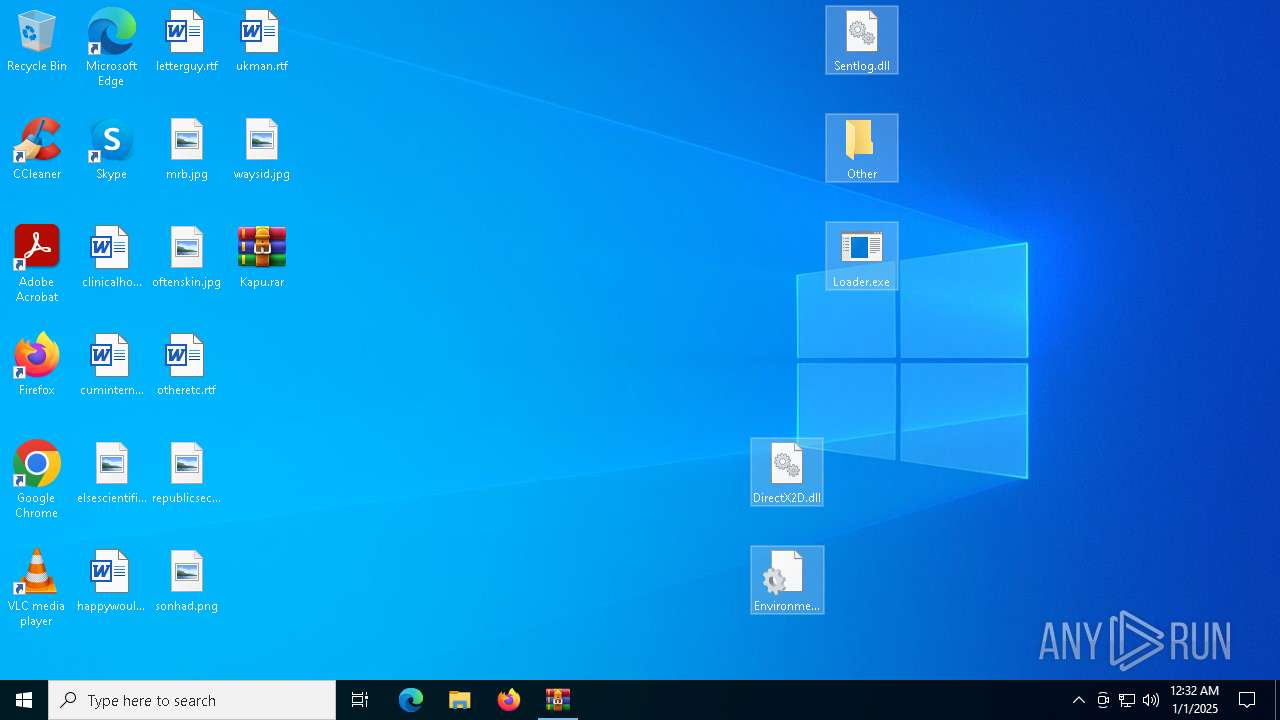Click the taskbar search box
The width and height of the screenshot is (1280, 720).
tap(192, 700)
